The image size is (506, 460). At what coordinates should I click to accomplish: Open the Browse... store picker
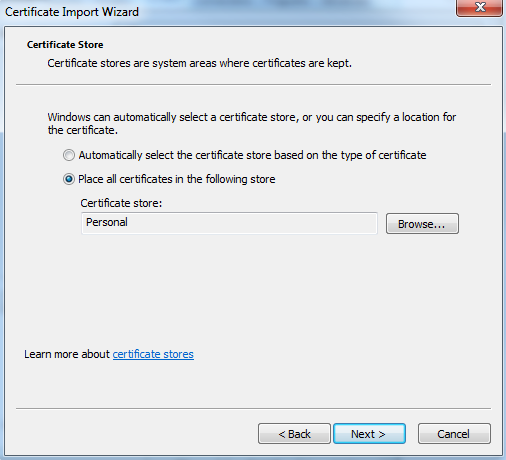point(422,224)
